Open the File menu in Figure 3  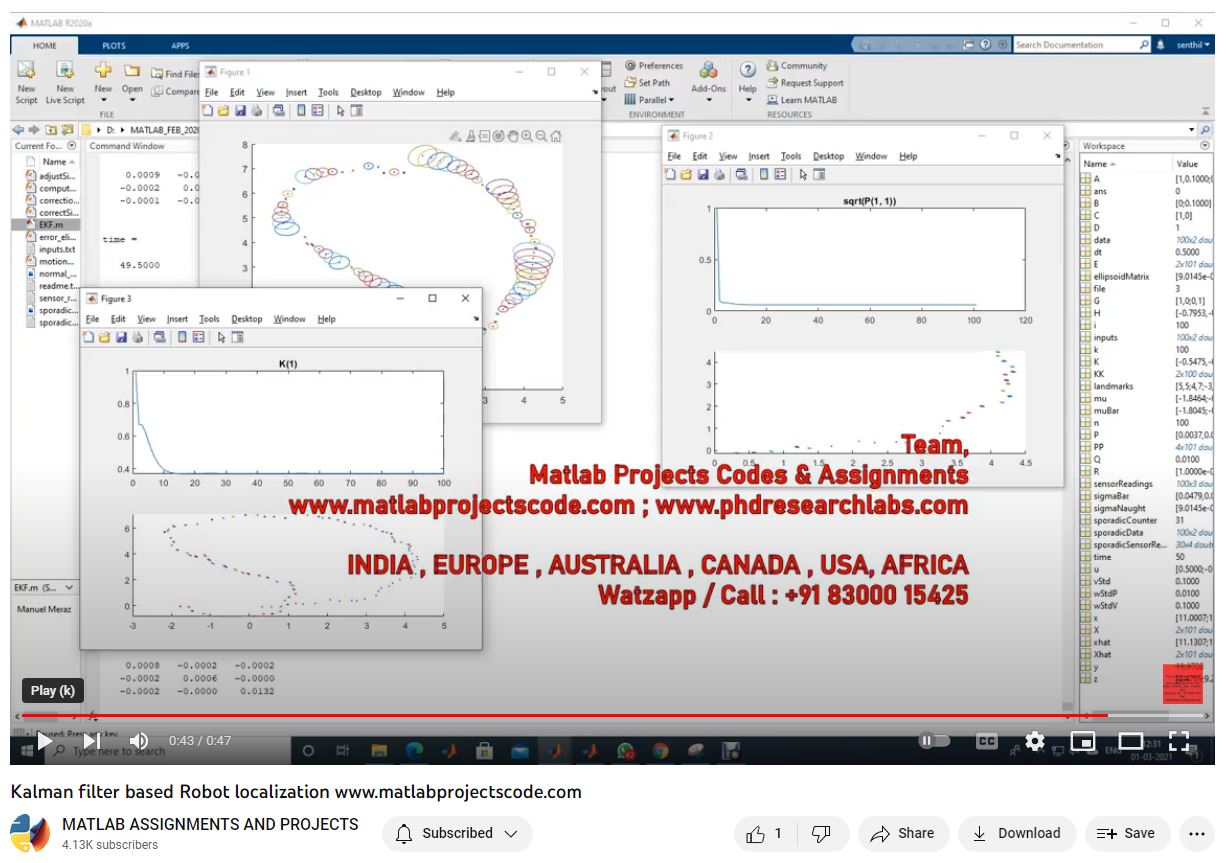click(x=92, y=319)
